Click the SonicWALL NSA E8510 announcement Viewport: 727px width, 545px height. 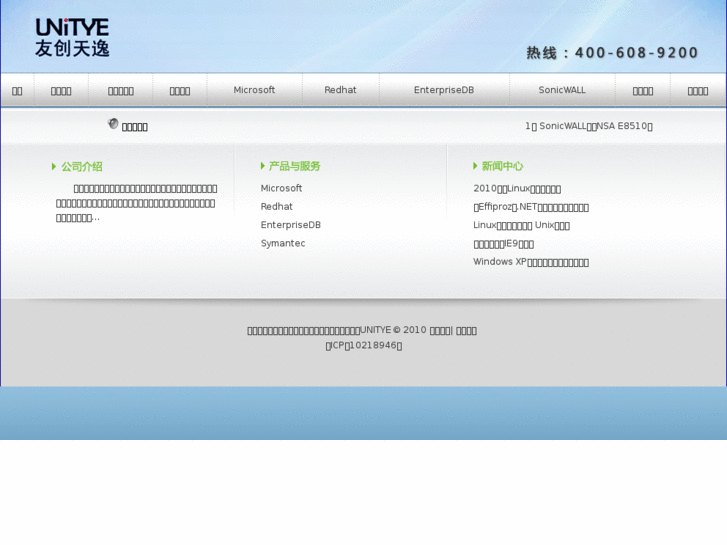click(x=589, y=126)
